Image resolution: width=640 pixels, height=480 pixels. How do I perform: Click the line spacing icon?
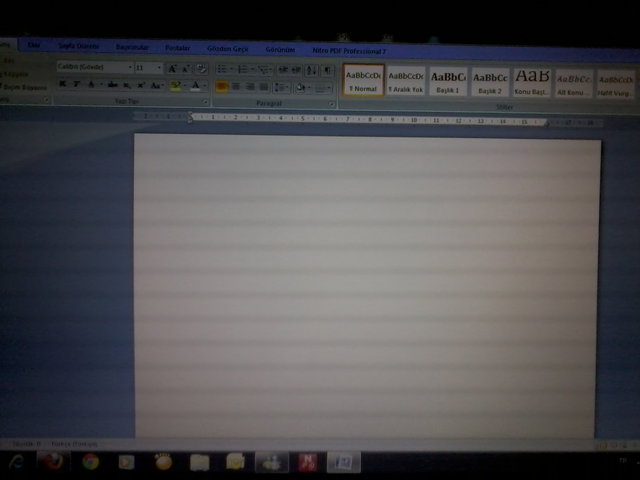click(280, 87)
